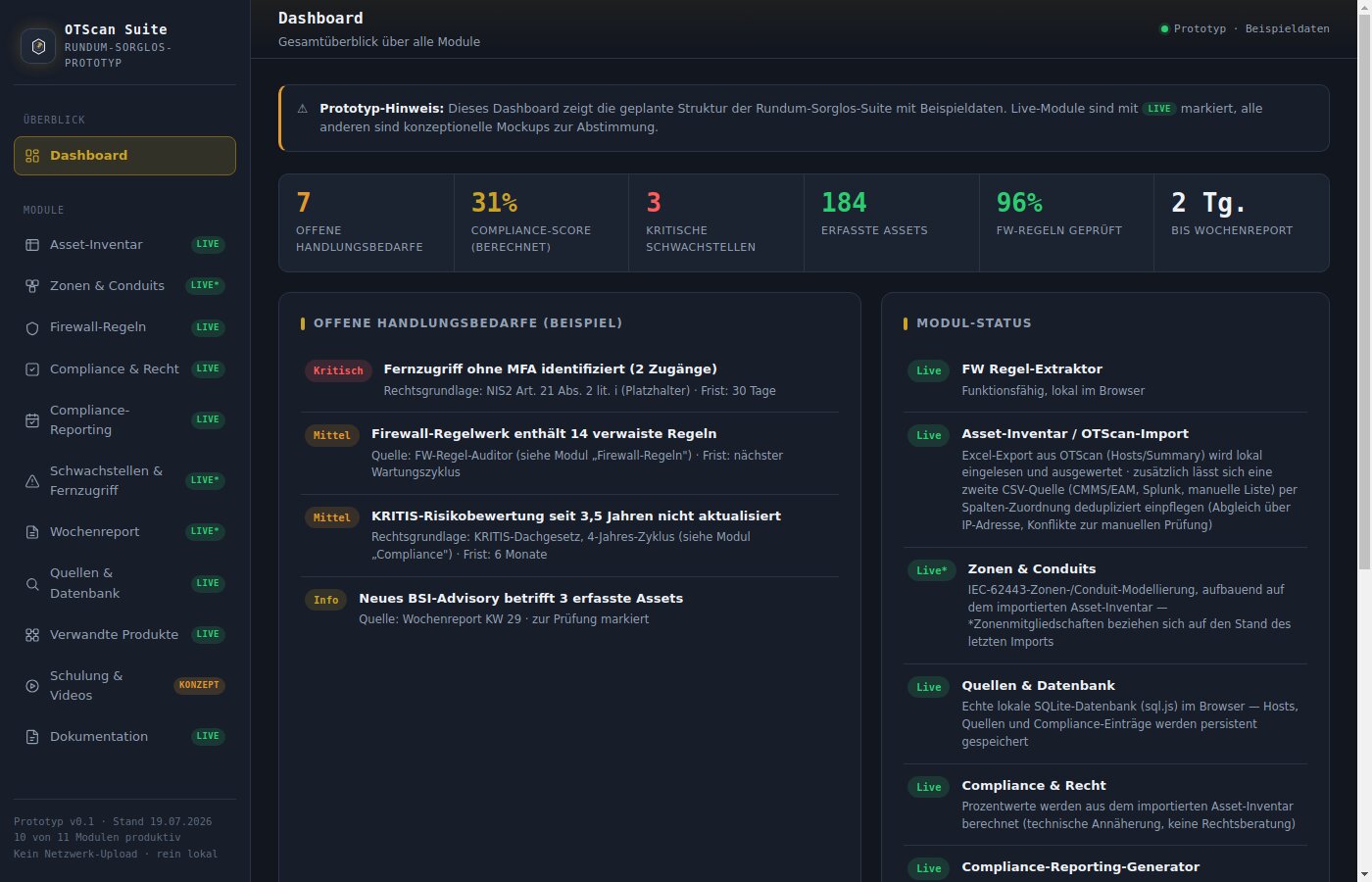Open the Asset-Inventar module
Image resolution: width=1372 pixels, height=882 pixels.
pos(124,245)
